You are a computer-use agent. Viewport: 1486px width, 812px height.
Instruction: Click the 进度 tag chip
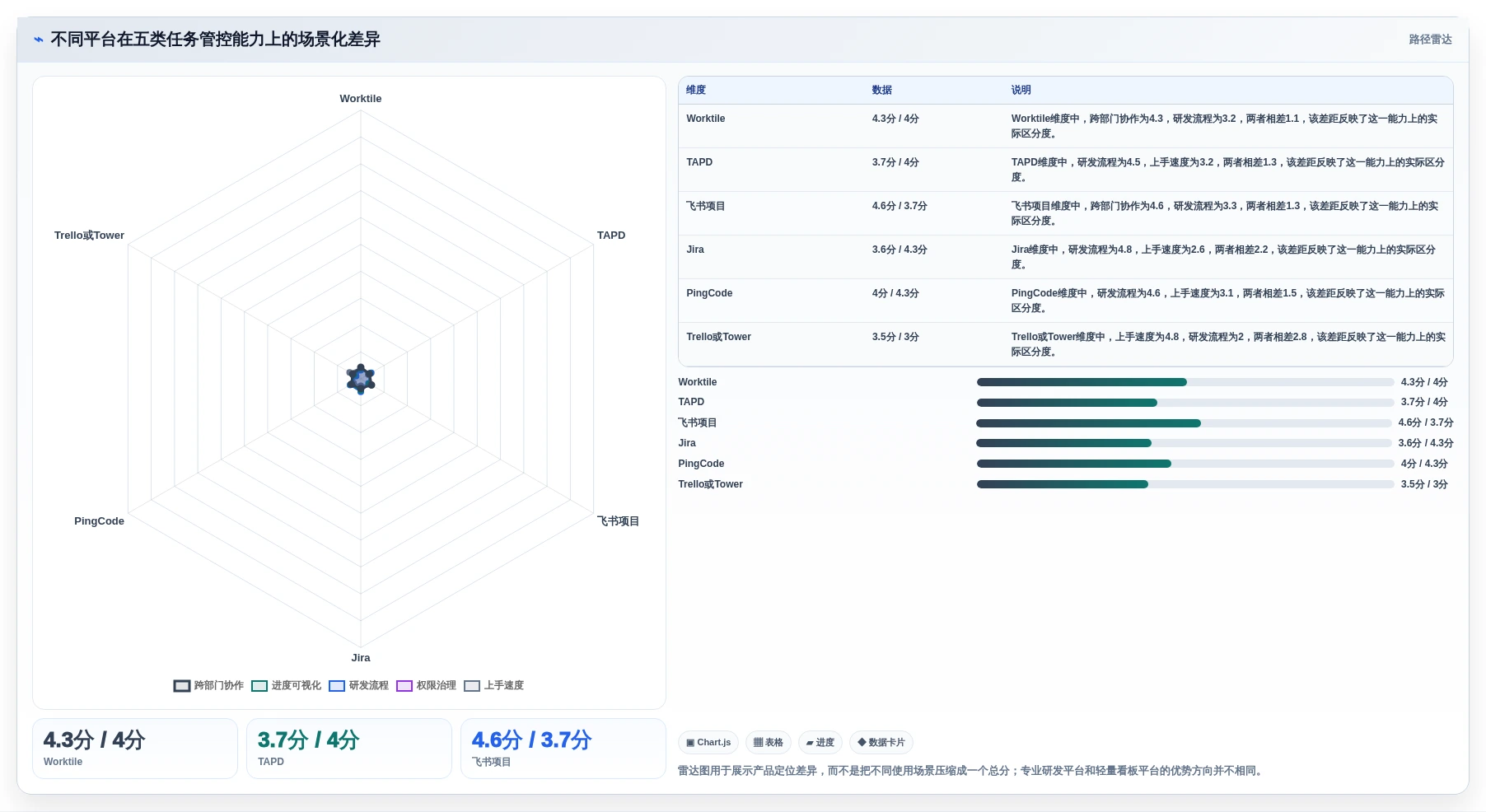(x=820, y=742)
